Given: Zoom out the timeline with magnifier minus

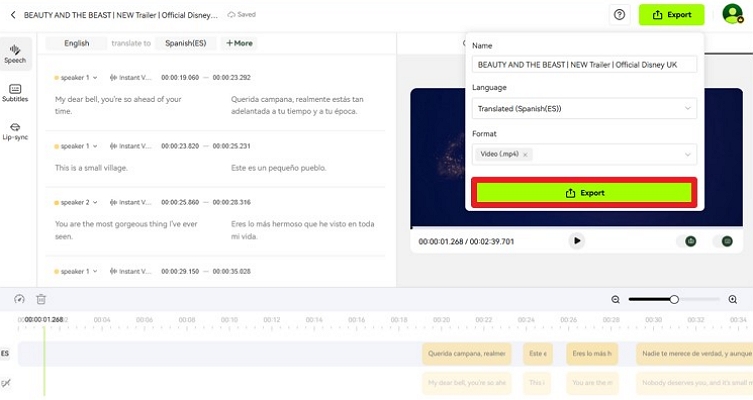Looking at the screenshot, I should (616, 299).
